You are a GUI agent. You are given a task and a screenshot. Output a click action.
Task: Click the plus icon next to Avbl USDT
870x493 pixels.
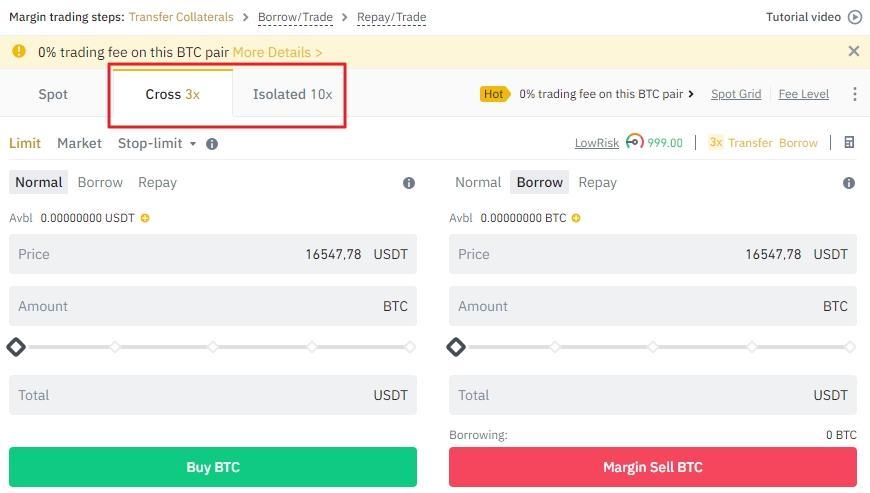point(145,218)
